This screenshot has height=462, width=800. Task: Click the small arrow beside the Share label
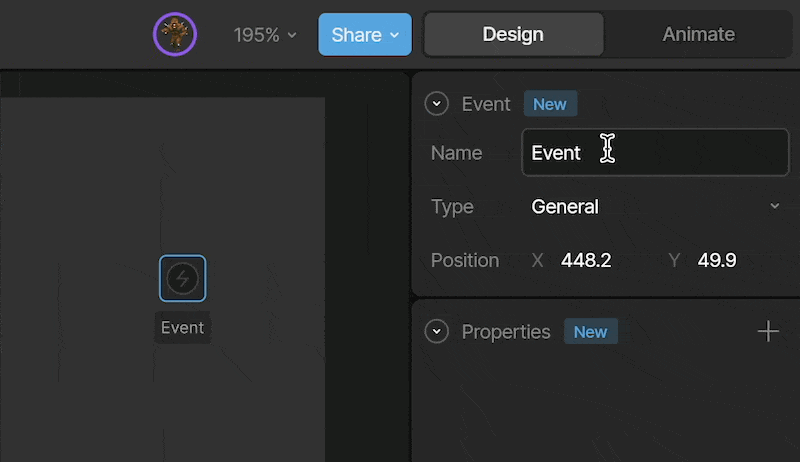click(394, 35)
